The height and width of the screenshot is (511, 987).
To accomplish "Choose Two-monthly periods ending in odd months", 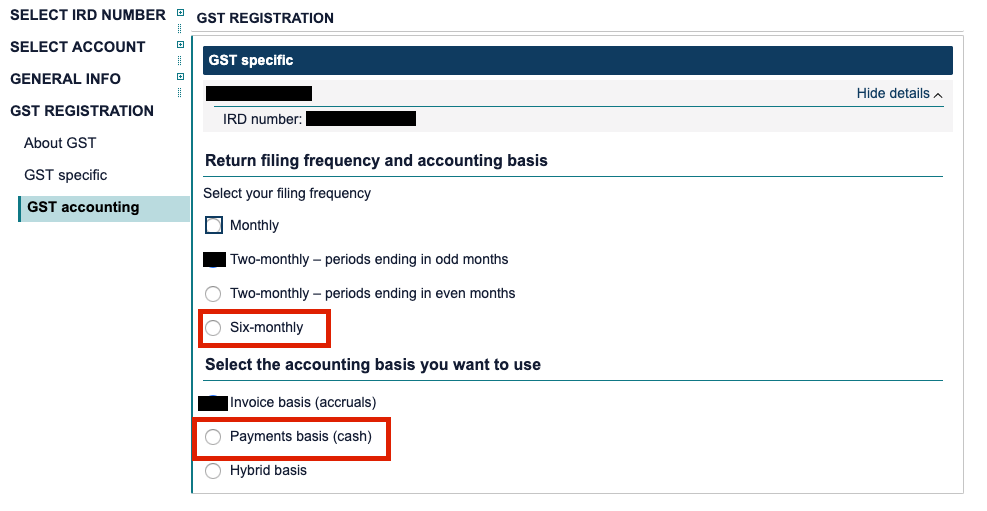I will (x=214, y=260).
